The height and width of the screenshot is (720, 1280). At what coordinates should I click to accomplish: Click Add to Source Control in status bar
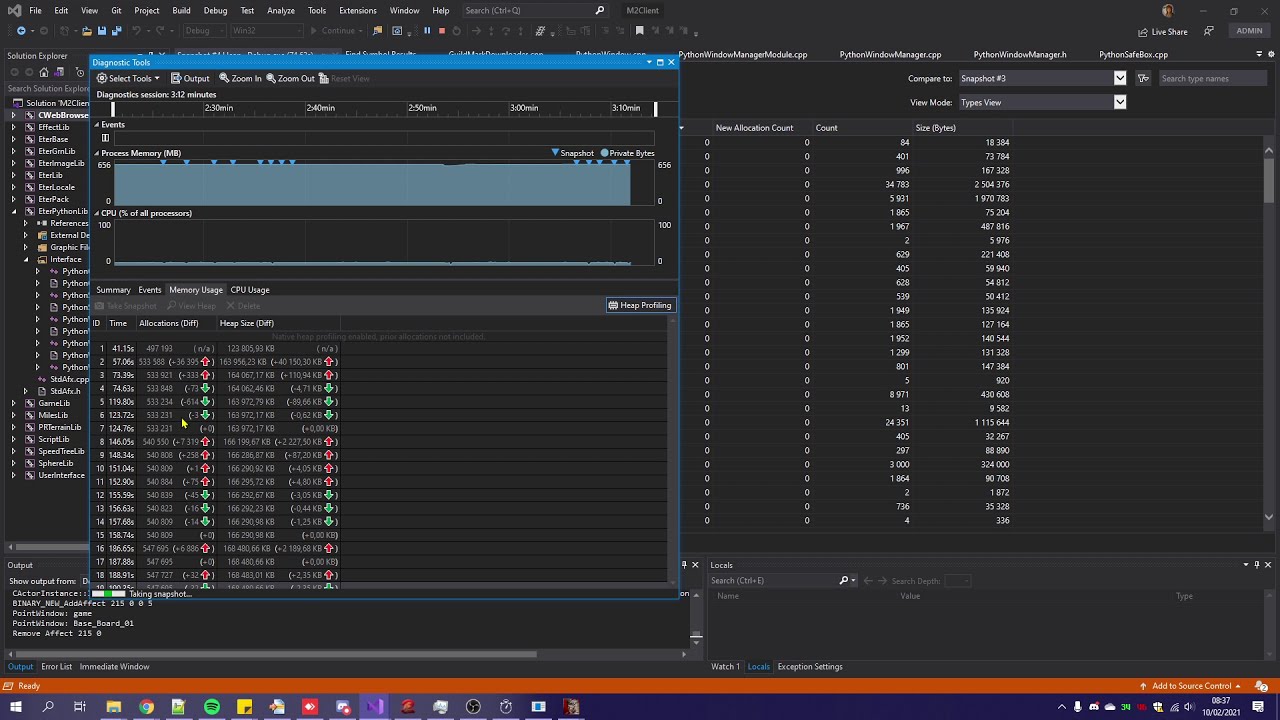point(1192,686)
